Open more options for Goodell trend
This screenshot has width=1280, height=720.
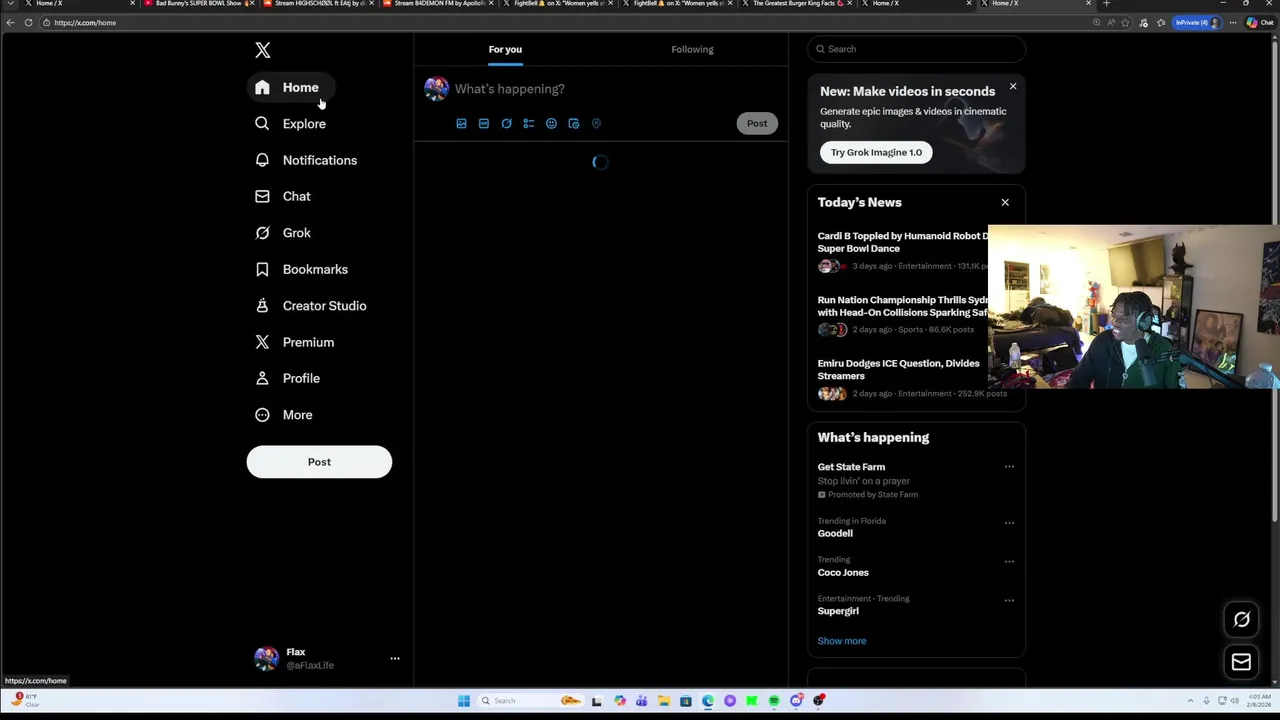click(1009, 523)
